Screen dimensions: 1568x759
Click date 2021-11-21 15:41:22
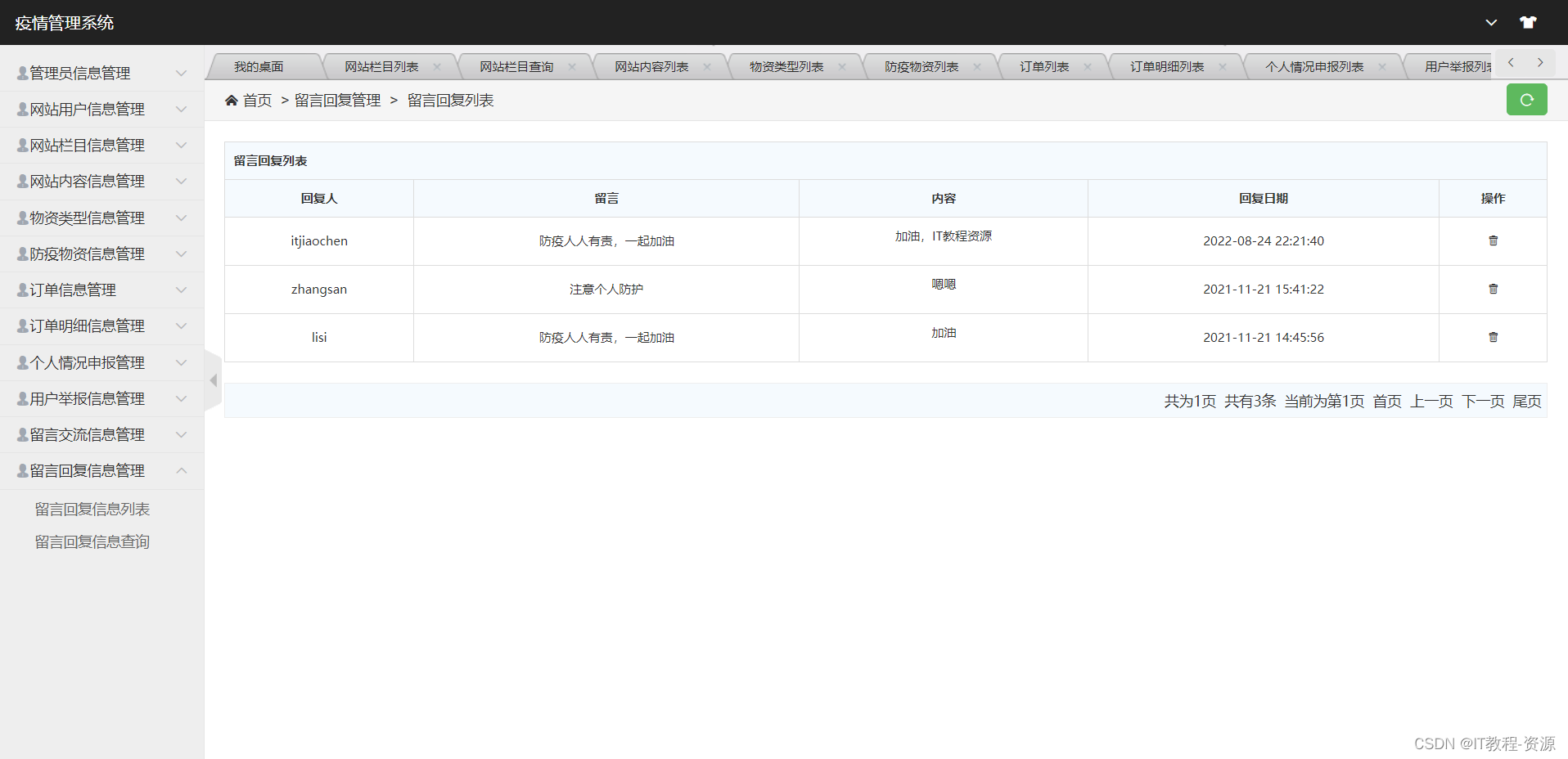pyautogui.click(x=1264, y=289)
